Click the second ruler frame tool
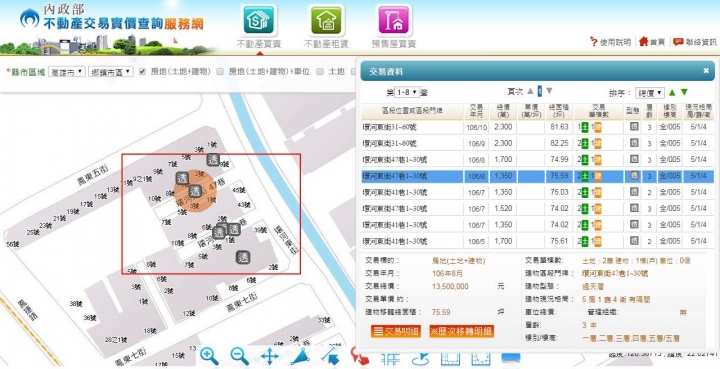Image resolution: width=720 pixels, height=369 pixels. click(481, 358)
